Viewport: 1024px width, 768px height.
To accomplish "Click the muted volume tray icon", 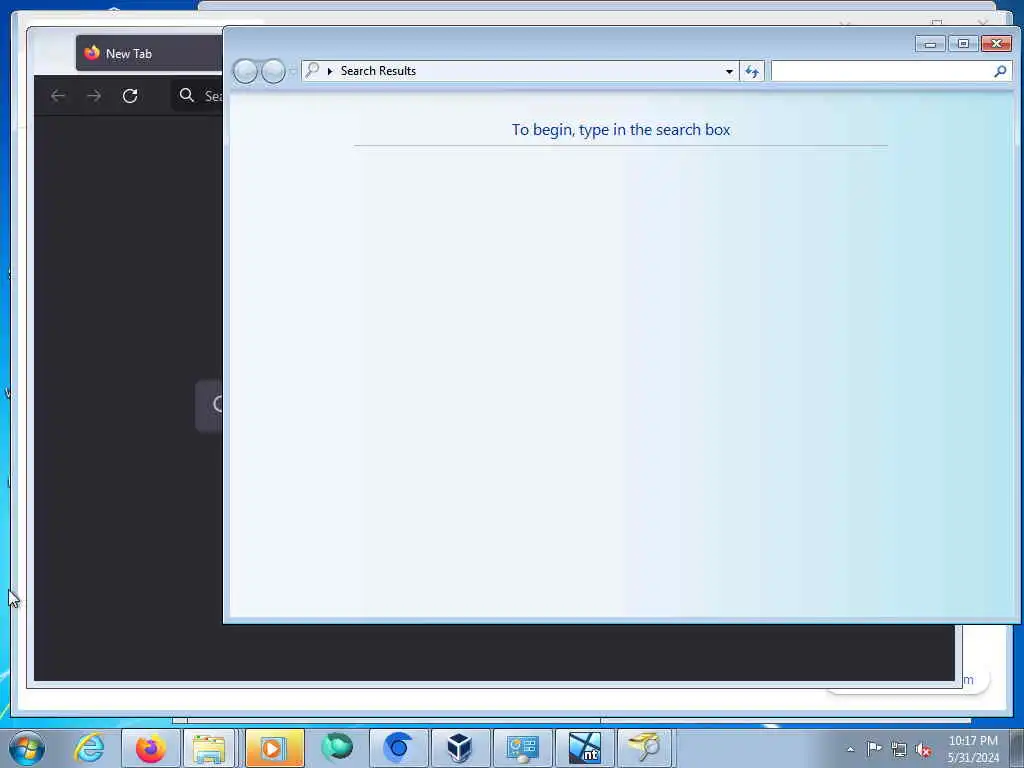I will pyautogui.click(x=923, y=750).
